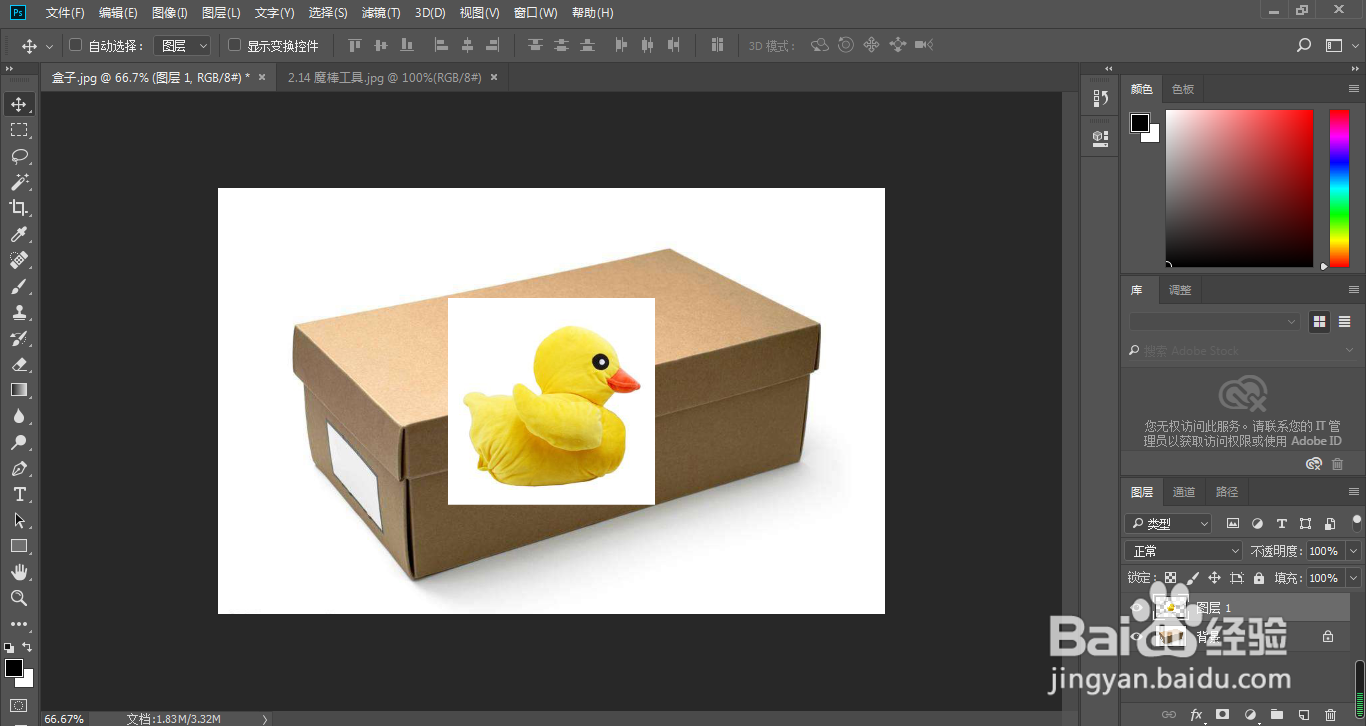The height and width of the screenshot is (726, 1366).
Task: Select the Magic Wand tool
Action: point(19,182)
